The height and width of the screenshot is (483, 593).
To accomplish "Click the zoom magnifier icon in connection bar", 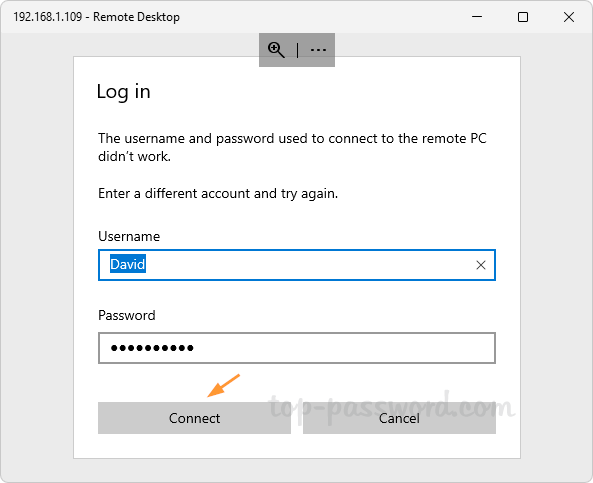I will point(276,50).
